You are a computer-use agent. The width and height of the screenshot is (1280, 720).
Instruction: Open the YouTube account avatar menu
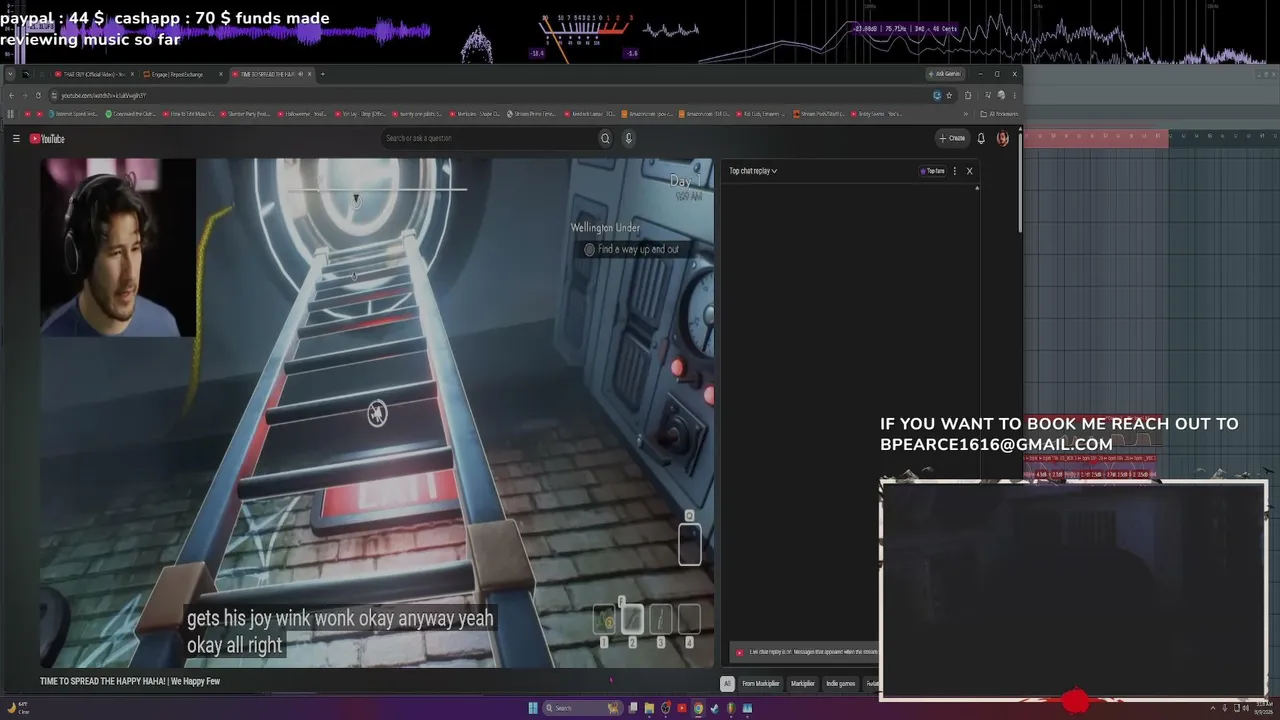1003,139
